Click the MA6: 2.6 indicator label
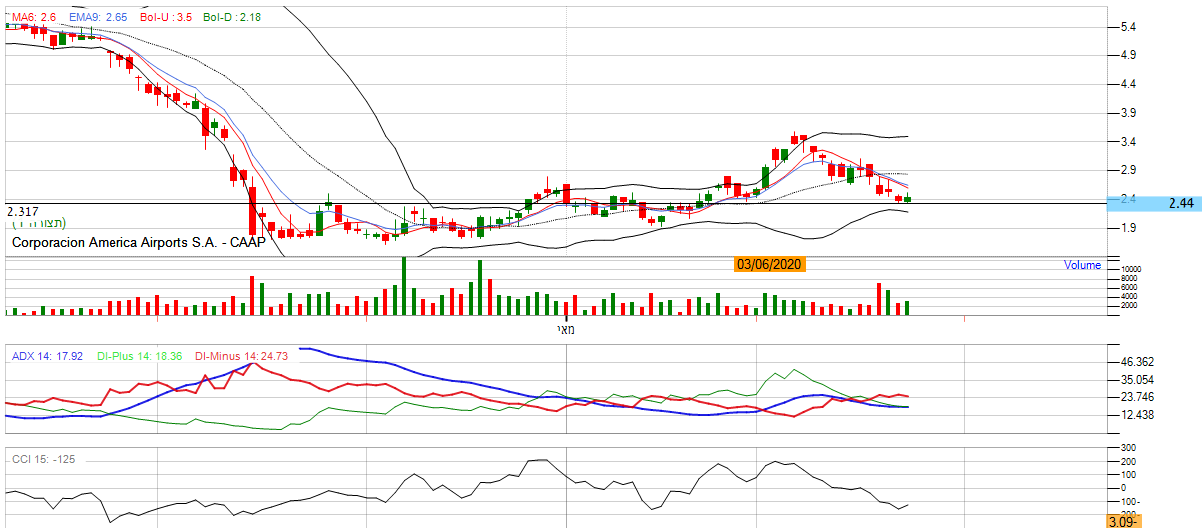The width and height of the screenshot is (1202, 528). (32, 17)
